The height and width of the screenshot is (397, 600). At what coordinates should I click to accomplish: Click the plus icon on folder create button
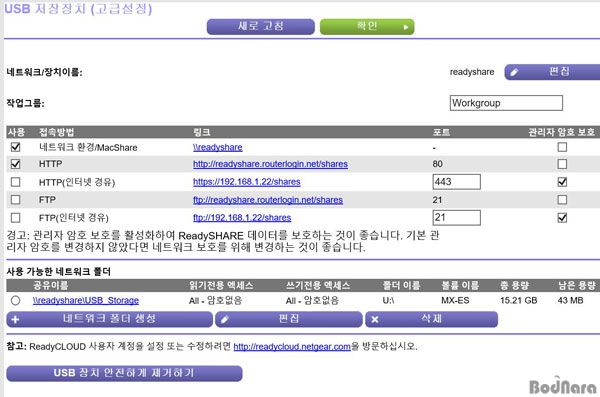[x=15, y=319]
